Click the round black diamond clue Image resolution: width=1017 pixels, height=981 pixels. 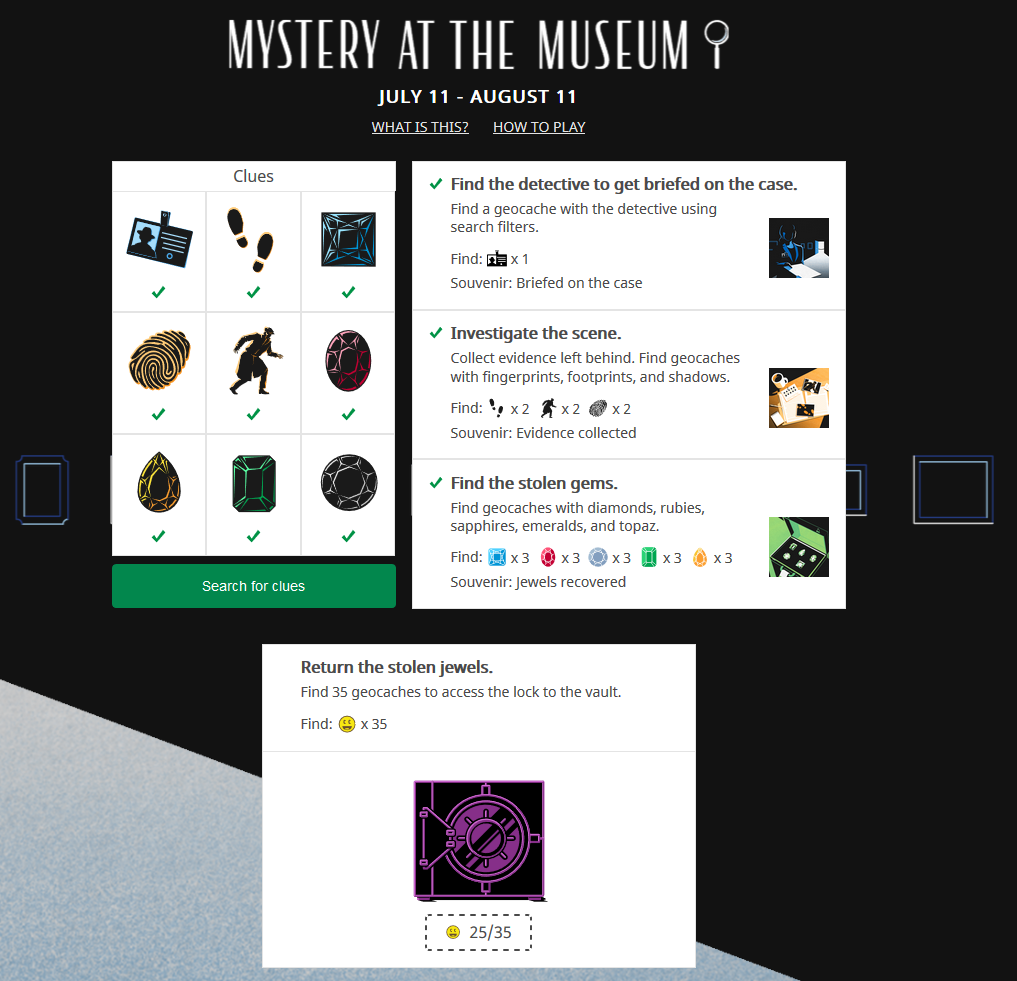(x=349, y=482)
